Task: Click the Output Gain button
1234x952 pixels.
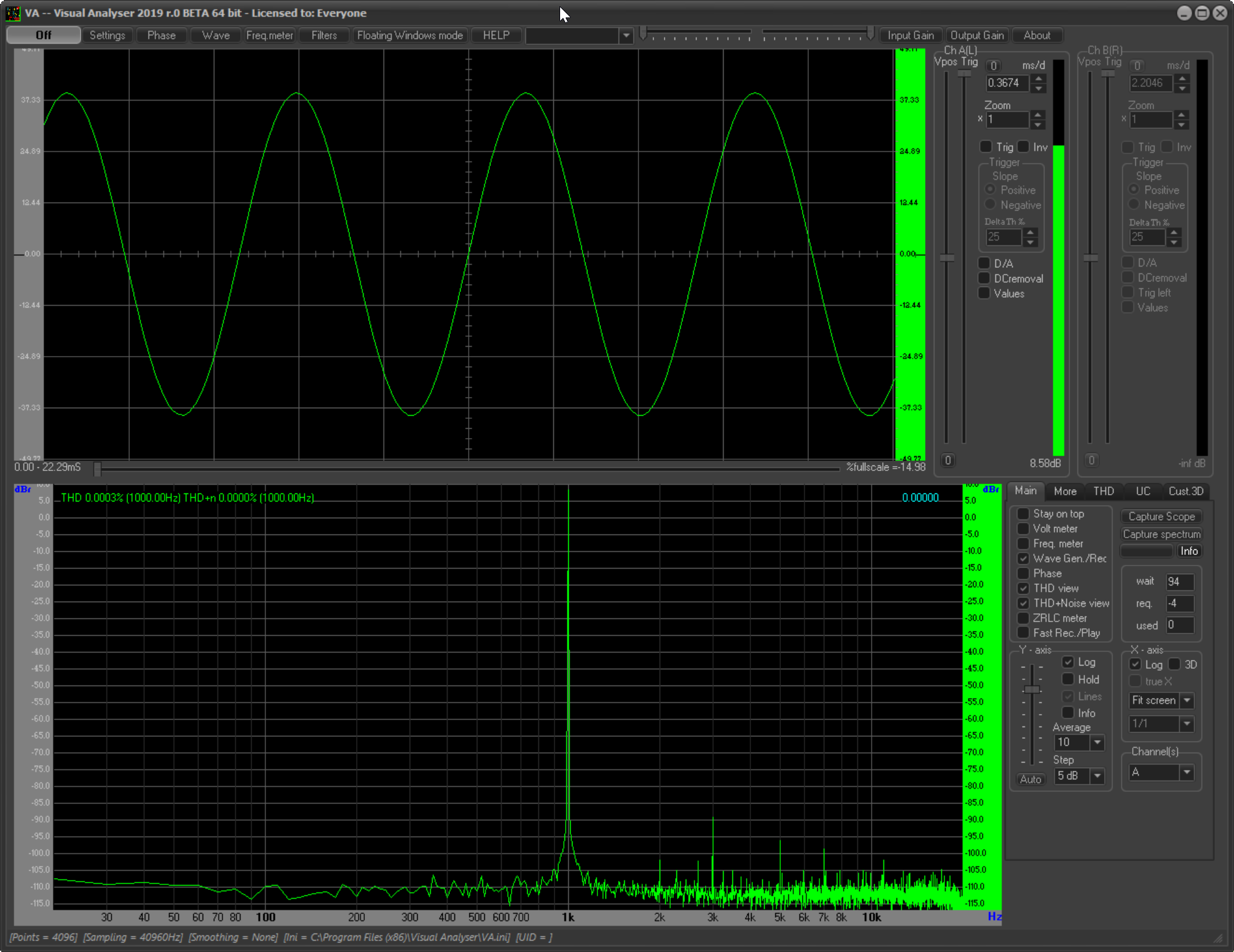Action: pos(977,35)
